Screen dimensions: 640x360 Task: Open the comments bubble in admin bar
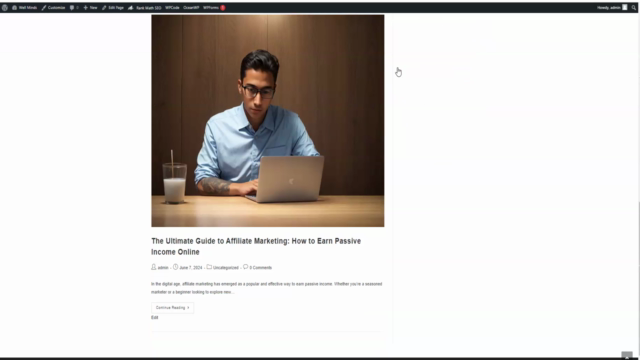coord(74,7)
